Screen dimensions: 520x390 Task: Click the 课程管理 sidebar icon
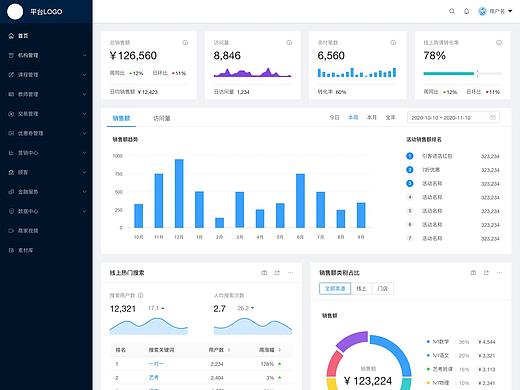(x=11, y=75)
